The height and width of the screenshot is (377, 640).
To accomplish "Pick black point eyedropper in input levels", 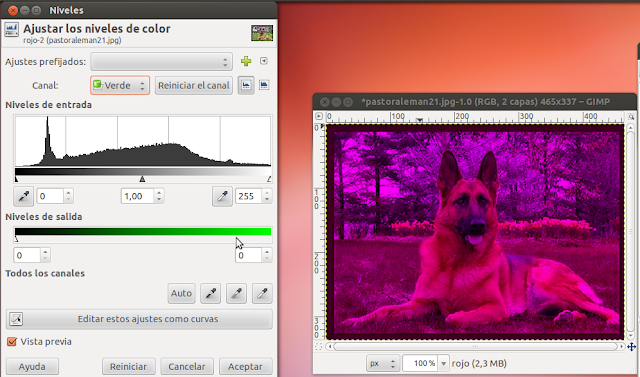I will 24,196.
